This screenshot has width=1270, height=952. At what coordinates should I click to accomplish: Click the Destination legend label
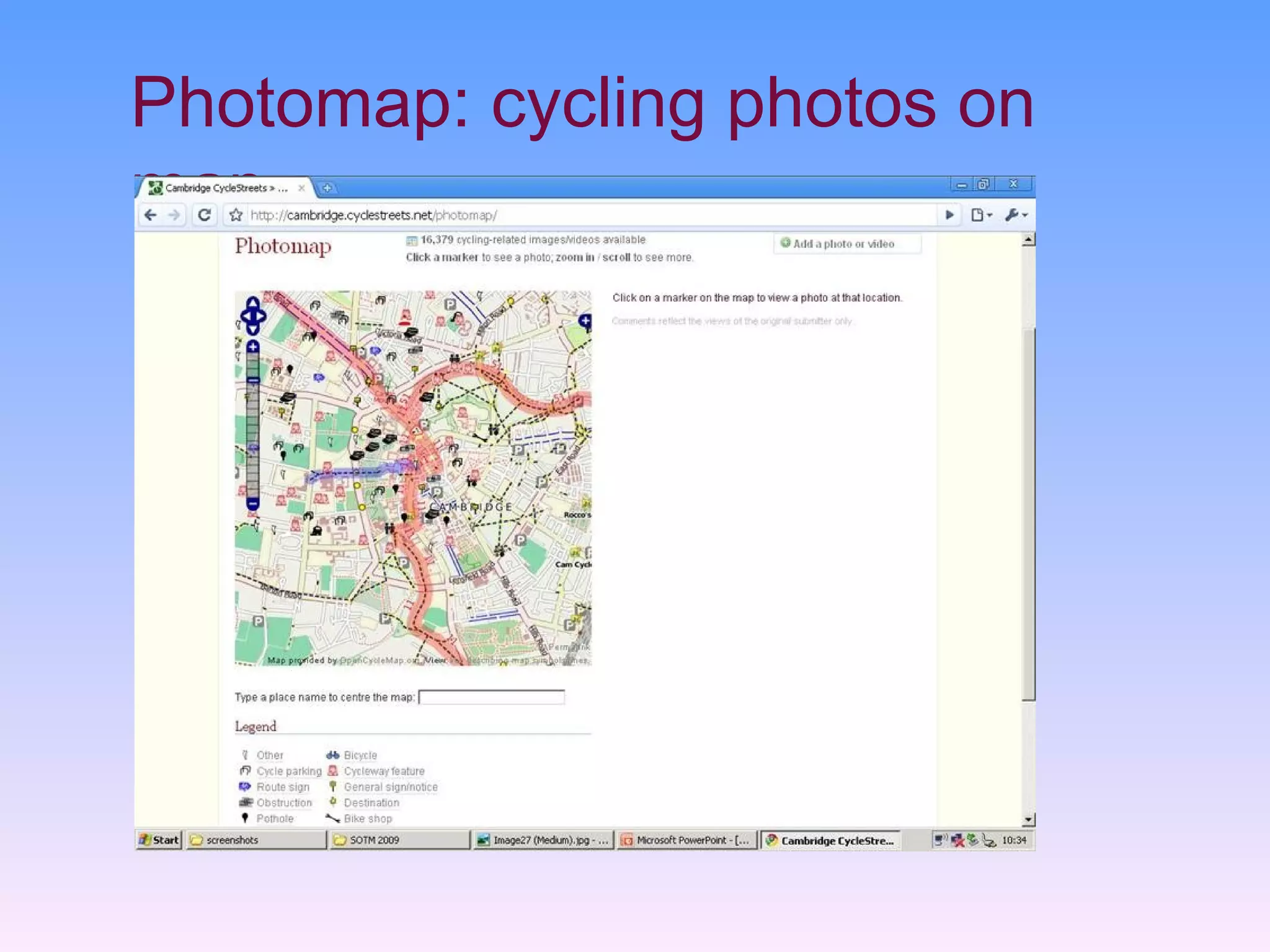(371, 803)
